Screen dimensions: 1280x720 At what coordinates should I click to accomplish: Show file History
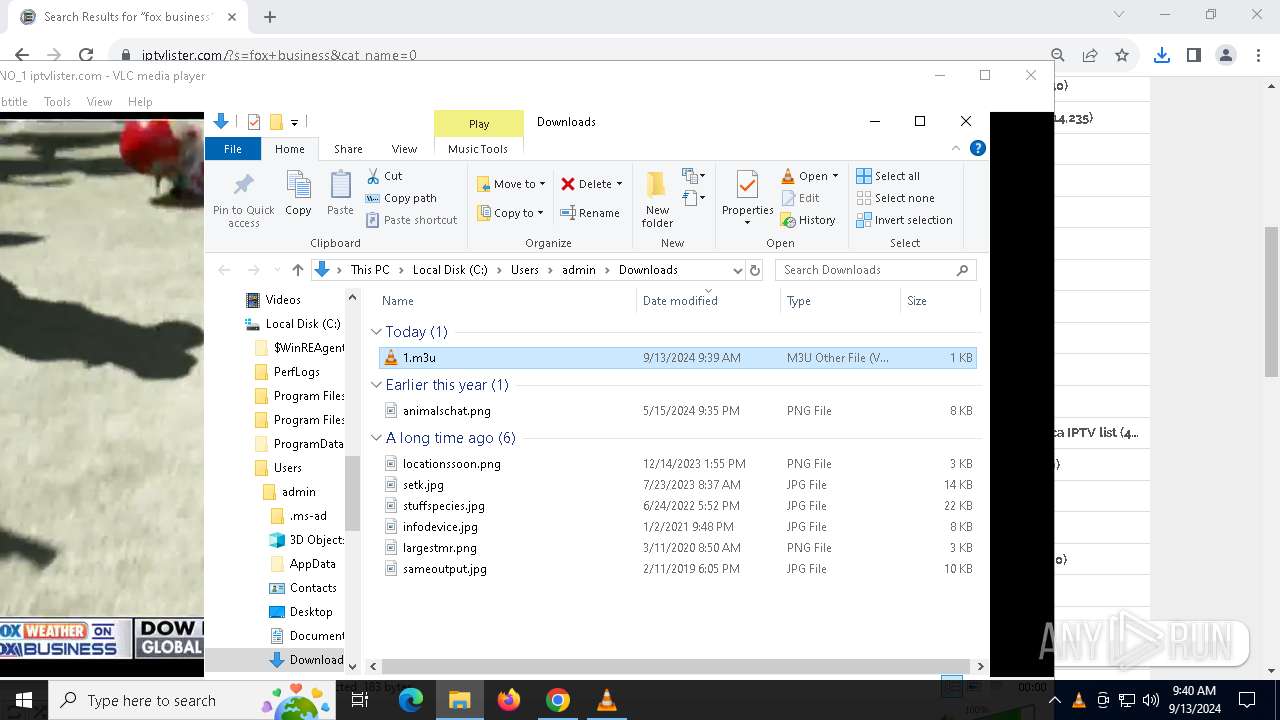click(808, 220)
